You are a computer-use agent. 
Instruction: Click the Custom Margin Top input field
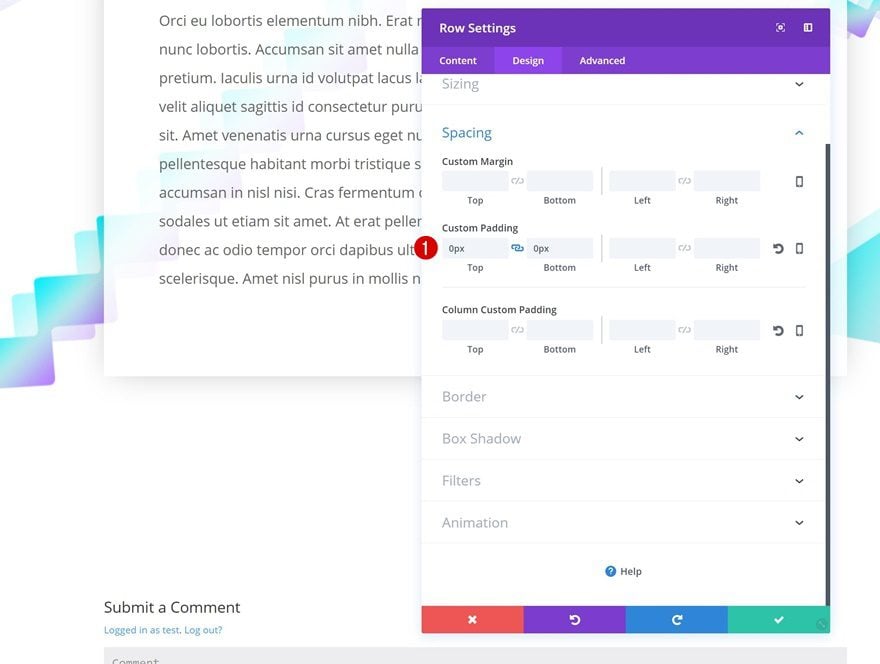pos(475,181)
